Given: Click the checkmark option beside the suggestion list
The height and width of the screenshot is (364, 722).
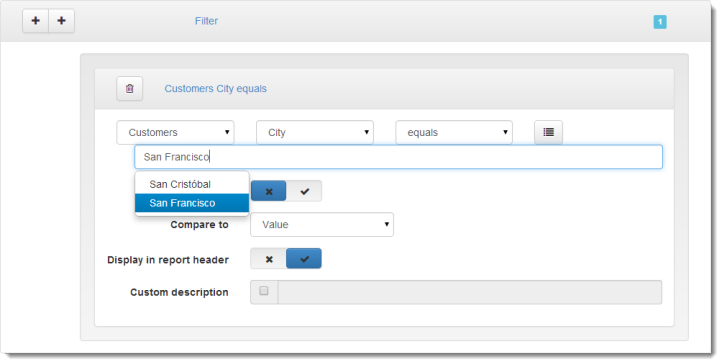Looking at the screenshot, I should point(304,191).
